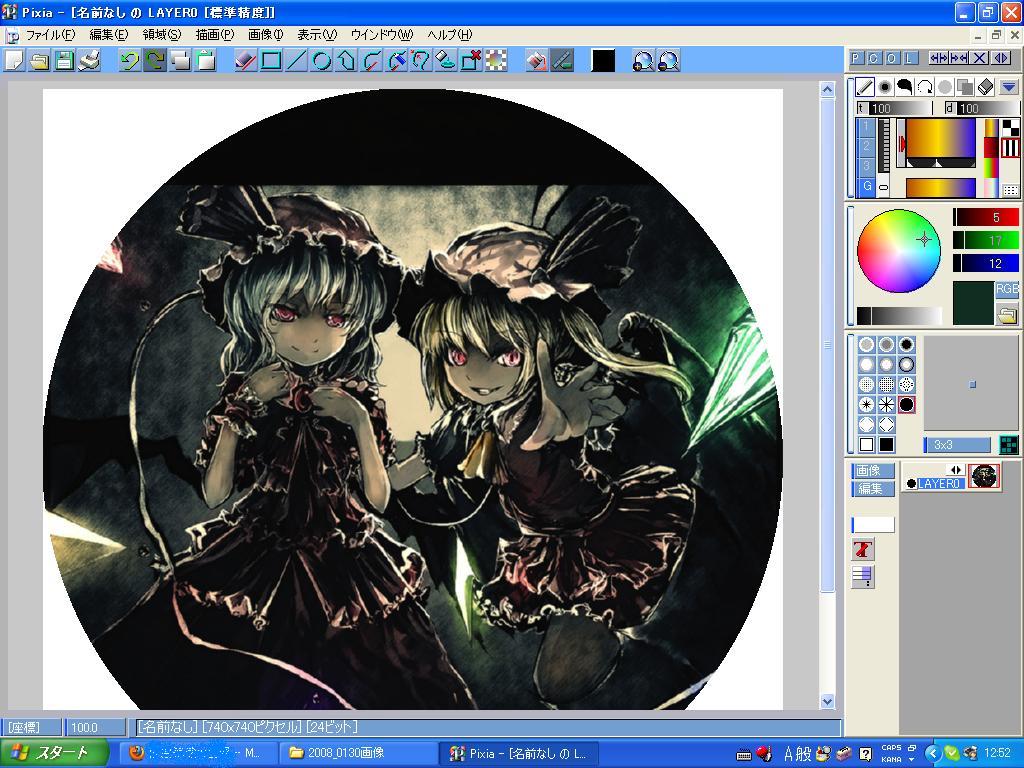Adjust the green channel slider
This screenshot has height=768, width=1024.
(x=985, y=240)
